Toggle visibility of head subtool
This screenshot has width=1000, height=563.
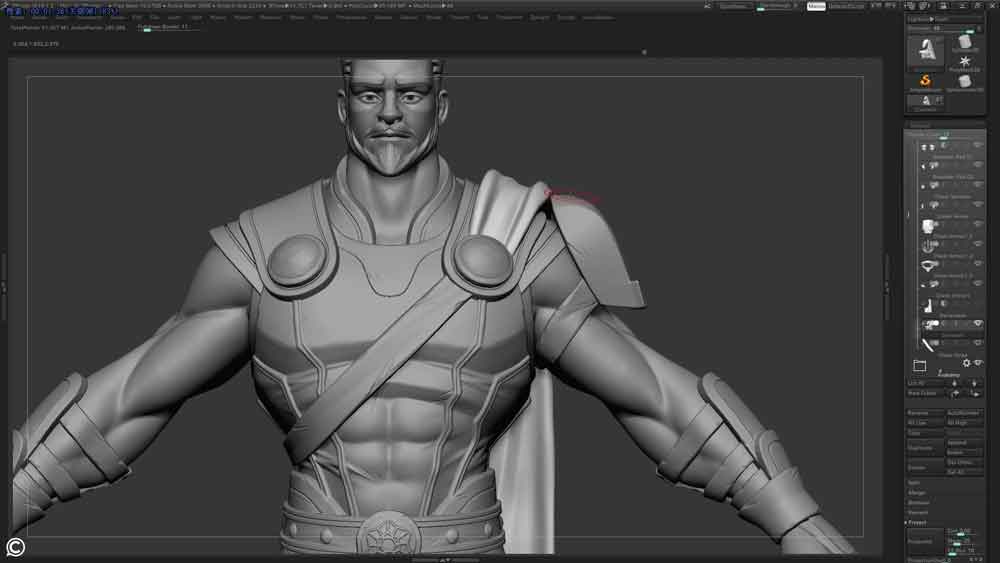(978, 224)
